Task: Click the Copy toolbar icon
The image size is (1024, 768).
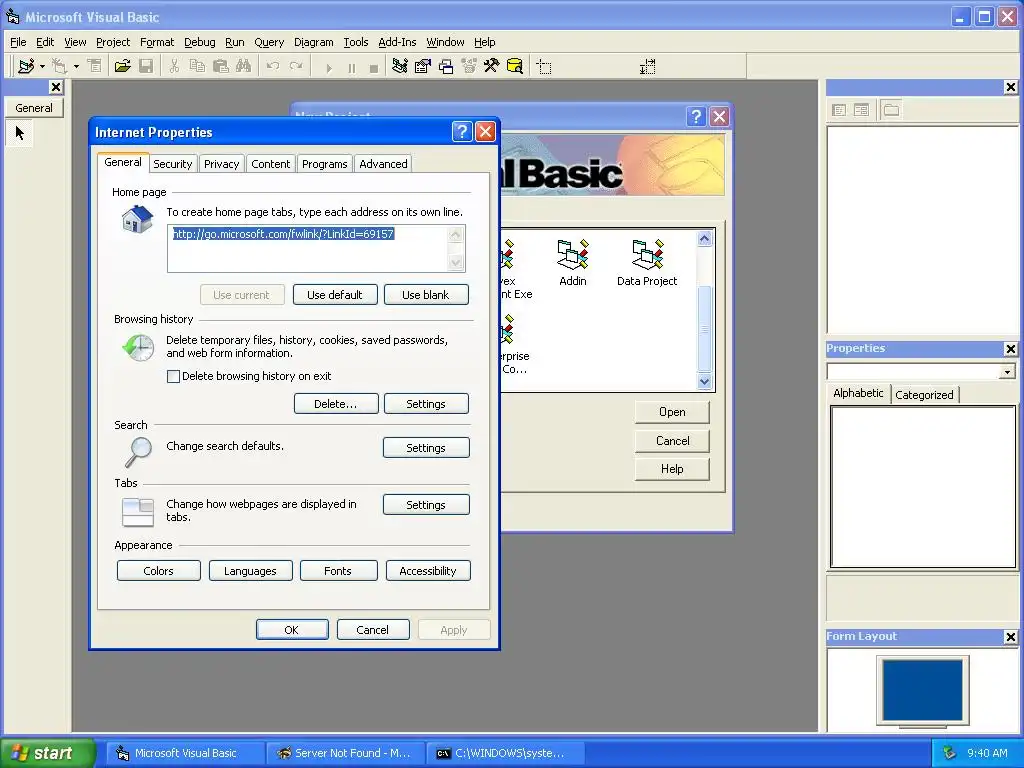Action: pos(197,66)
